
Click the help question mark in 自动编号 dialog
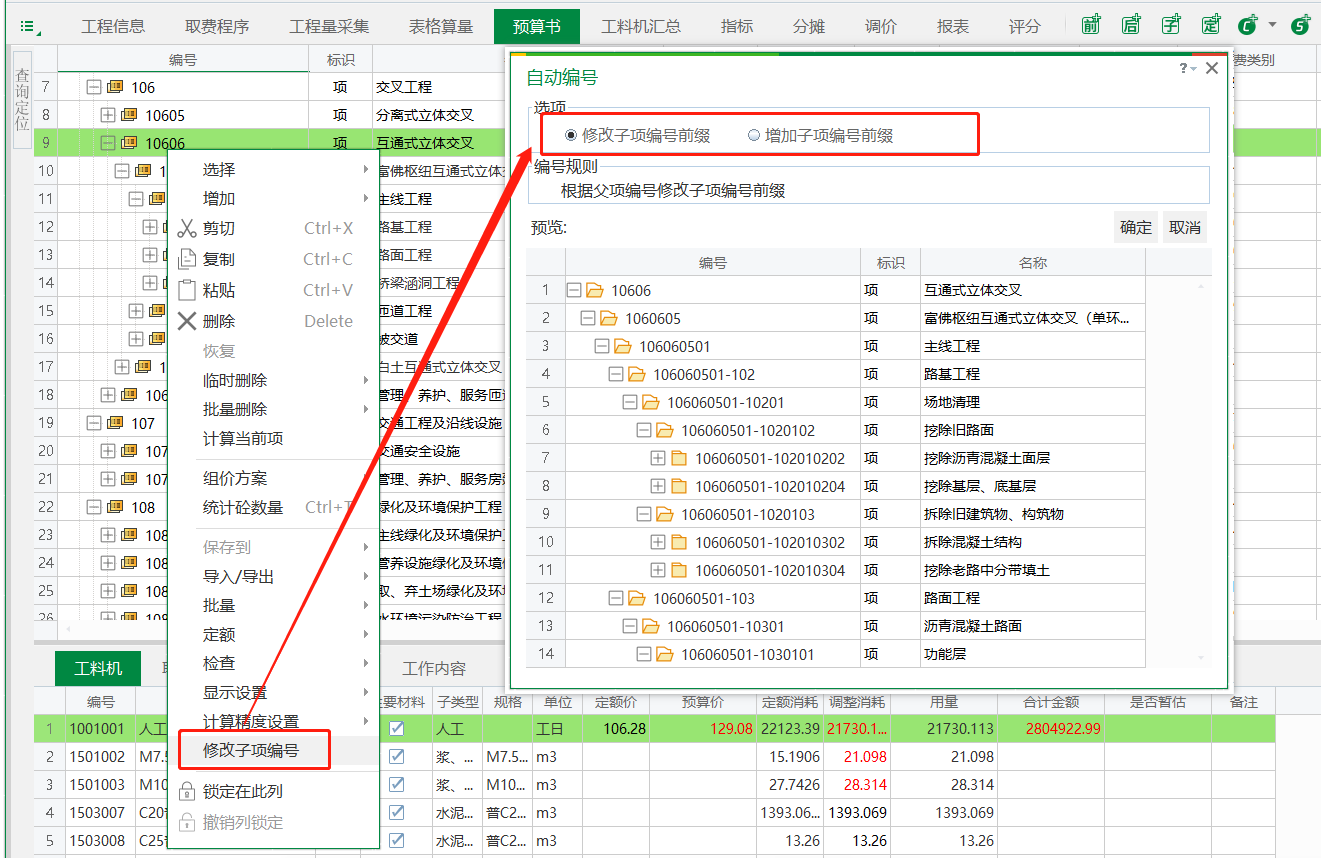coord(1183,68)
